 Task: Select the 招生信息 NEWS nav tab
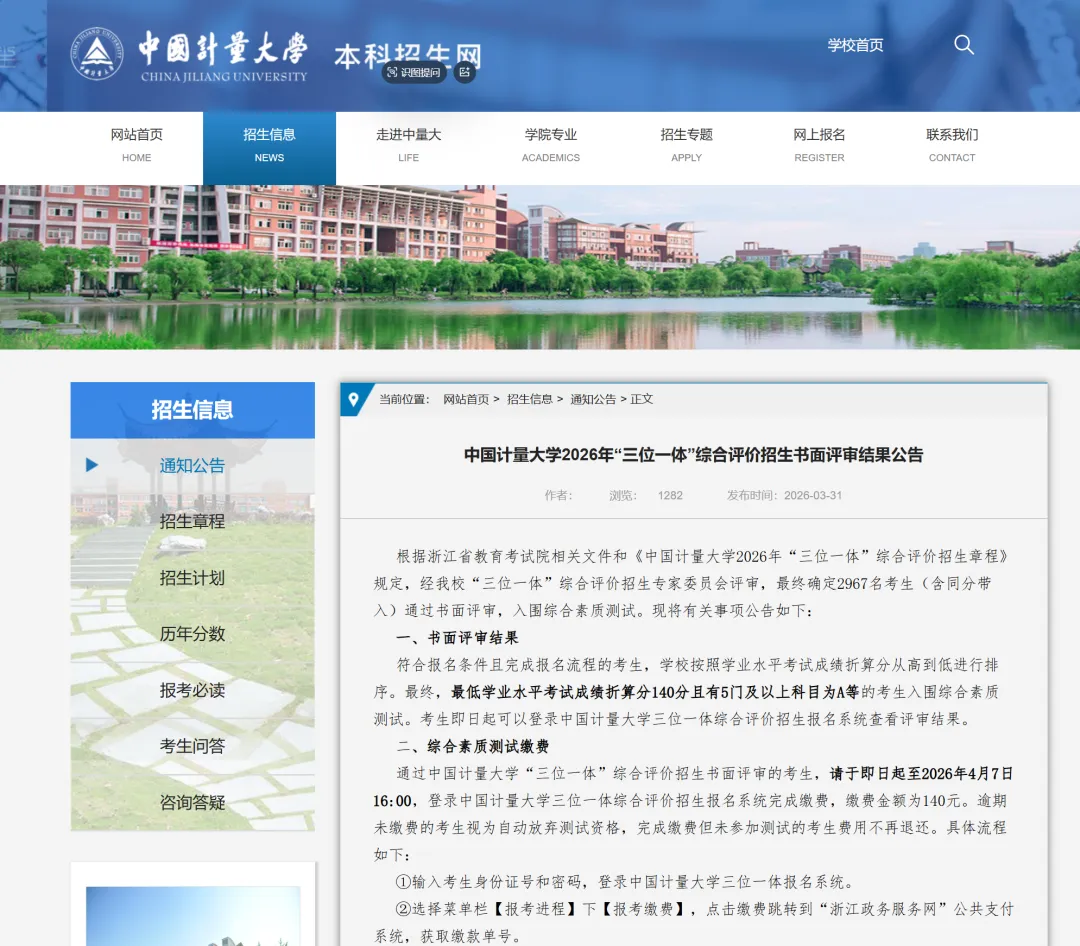click(269, 148)
